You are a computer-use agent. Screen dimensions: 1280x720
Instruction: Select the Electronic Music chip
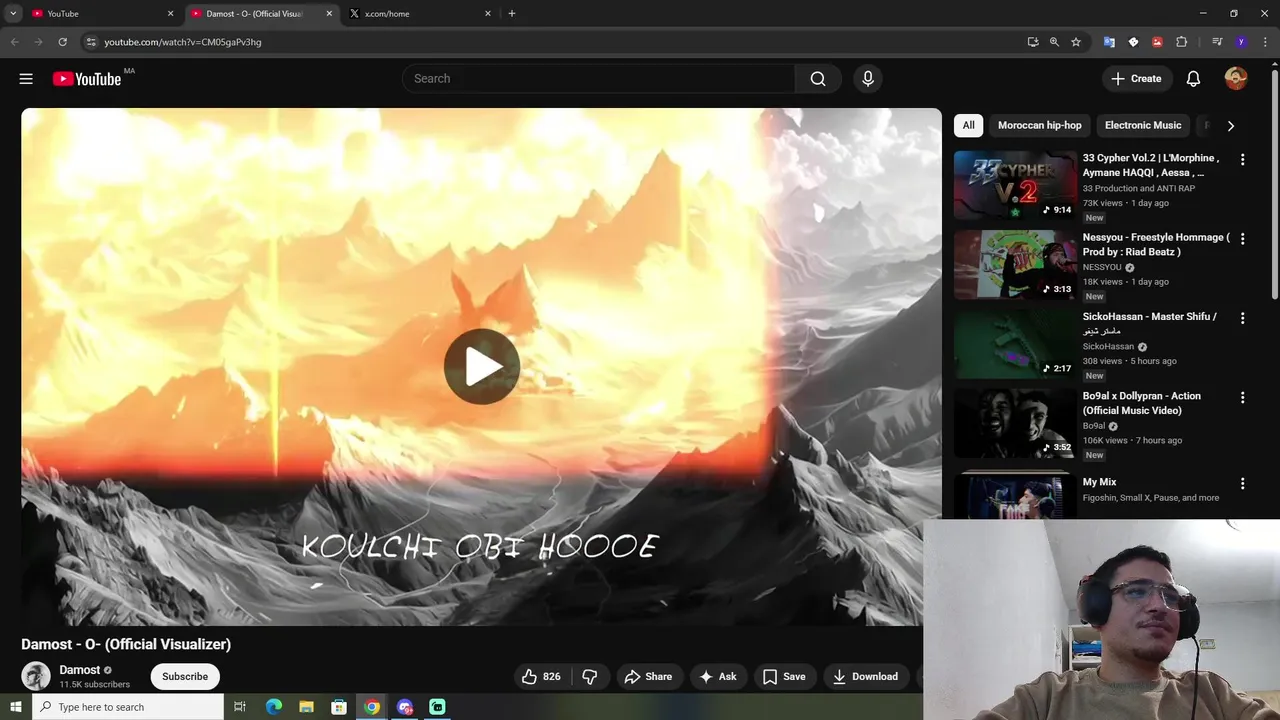point(1143,126)
